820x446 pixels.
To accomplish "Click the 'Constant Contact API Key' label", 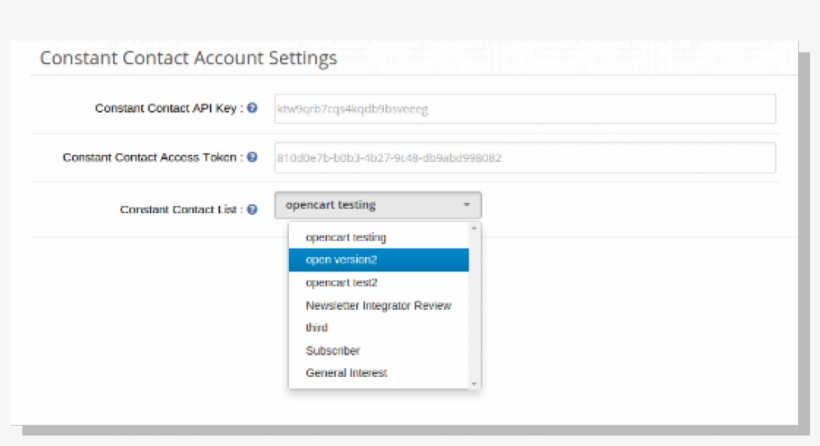I will pos(168,108).
